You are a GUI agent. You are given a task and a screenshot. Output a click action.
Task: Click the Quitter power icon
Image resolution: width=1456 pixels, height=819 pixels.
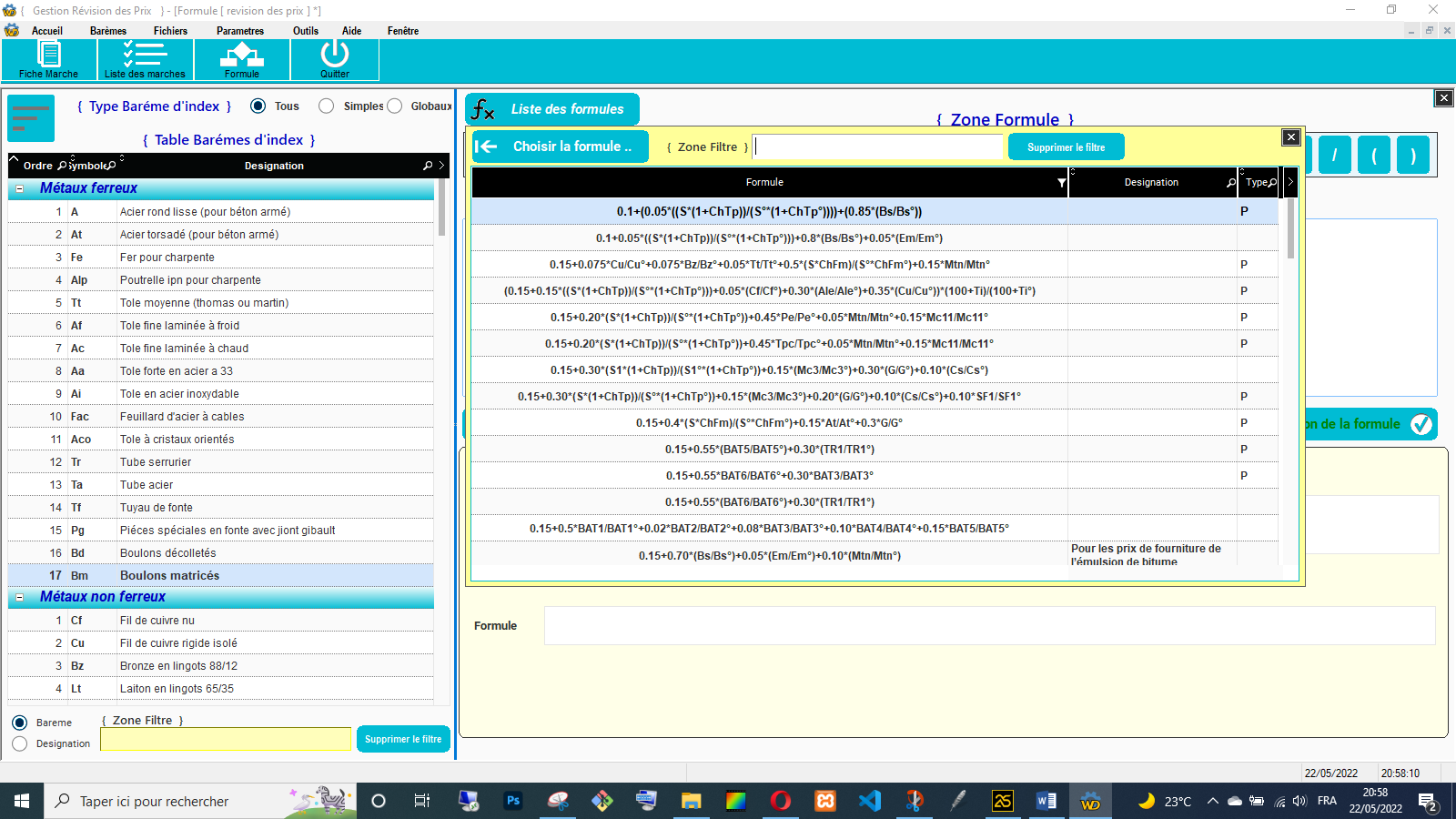click(334, 56)
